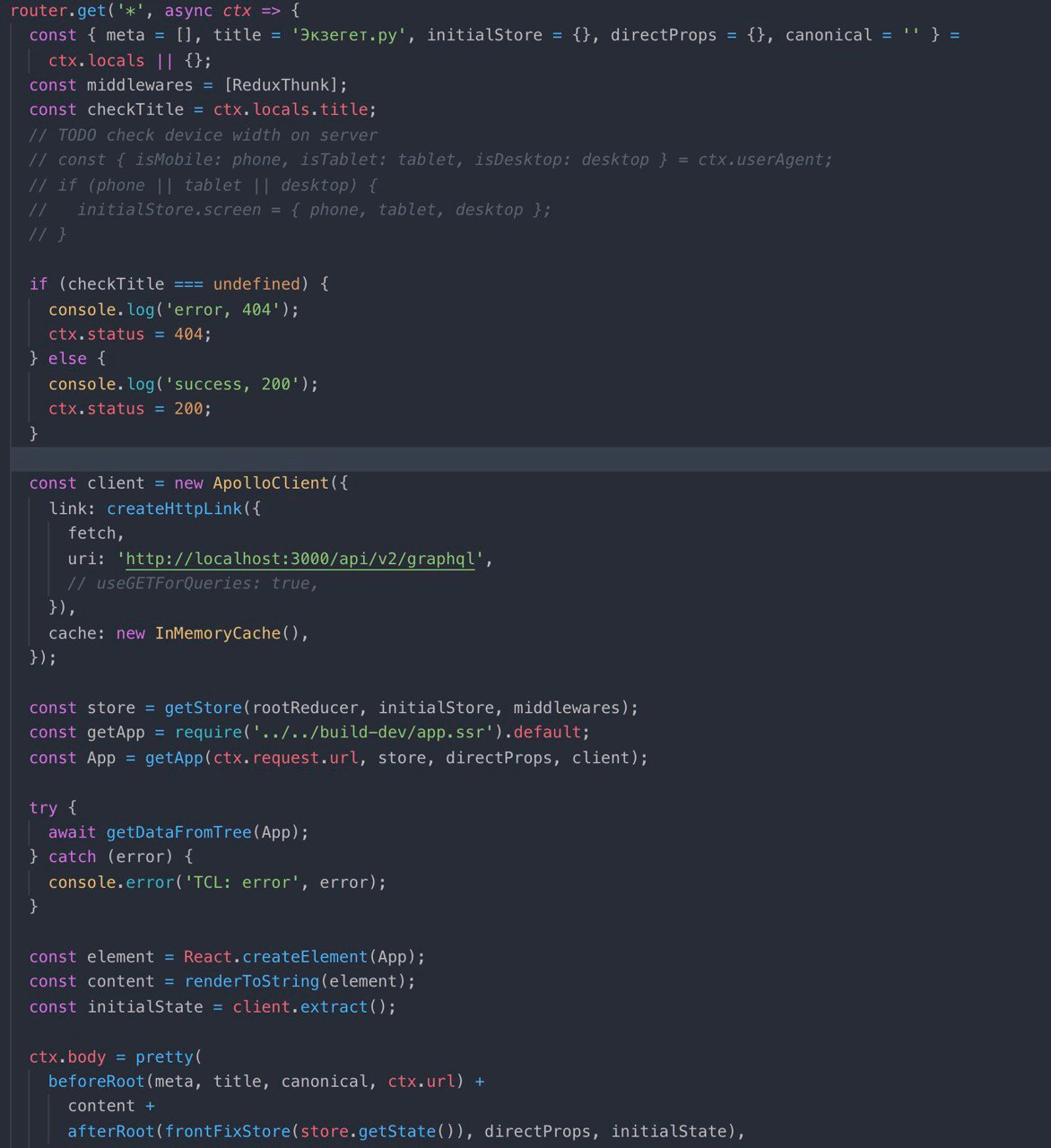1051x1148 pixels.
Task: Click the 'catch' keyword
Action: click(x=73, y=857)
